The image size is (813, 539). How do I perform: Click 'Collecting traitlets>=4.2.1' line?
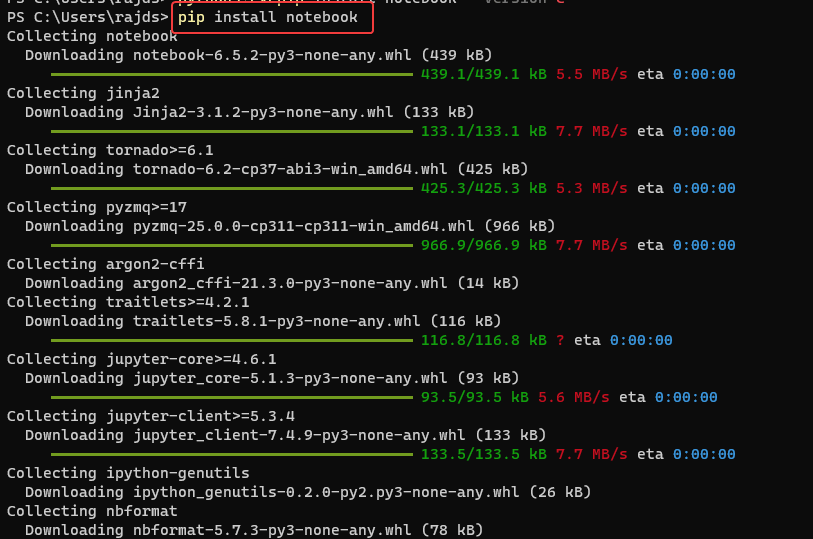128,302
